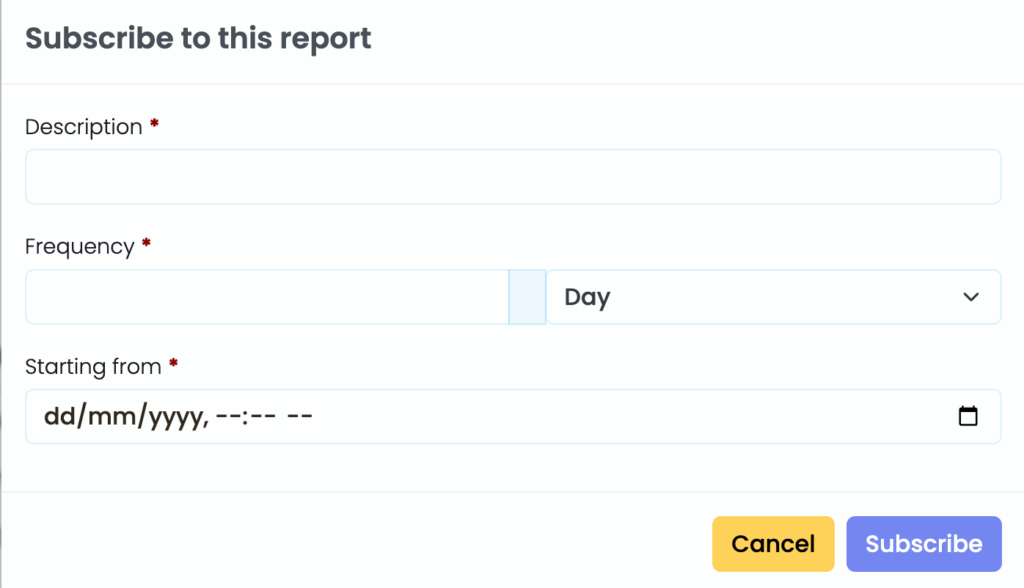
Task: Expand the Day frequency unit selector
Action: tap(773, 297)
